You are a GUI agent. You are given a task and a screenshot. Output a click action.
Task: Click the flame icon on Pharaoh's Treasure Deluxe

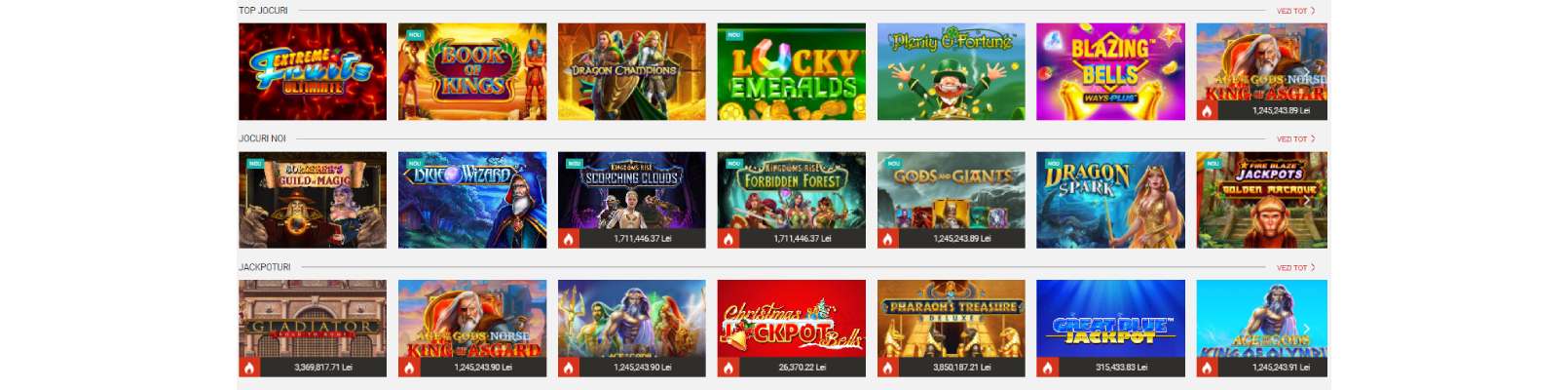(x=888, y=368)
